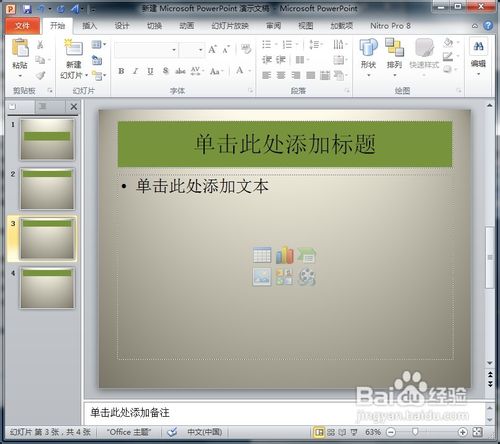This screenshot has width=500, height=444.
Task: Insert a media clip via the placeholder film icon
Action: [307, 277]
